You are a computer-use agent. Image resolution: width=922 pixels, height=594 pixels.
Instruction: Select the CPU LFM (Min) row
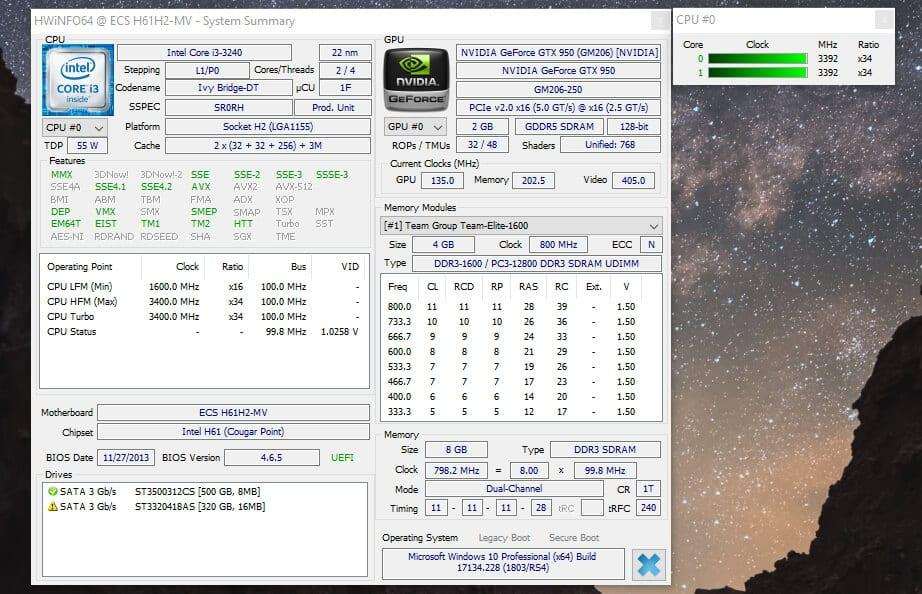(x=203, y=287)
